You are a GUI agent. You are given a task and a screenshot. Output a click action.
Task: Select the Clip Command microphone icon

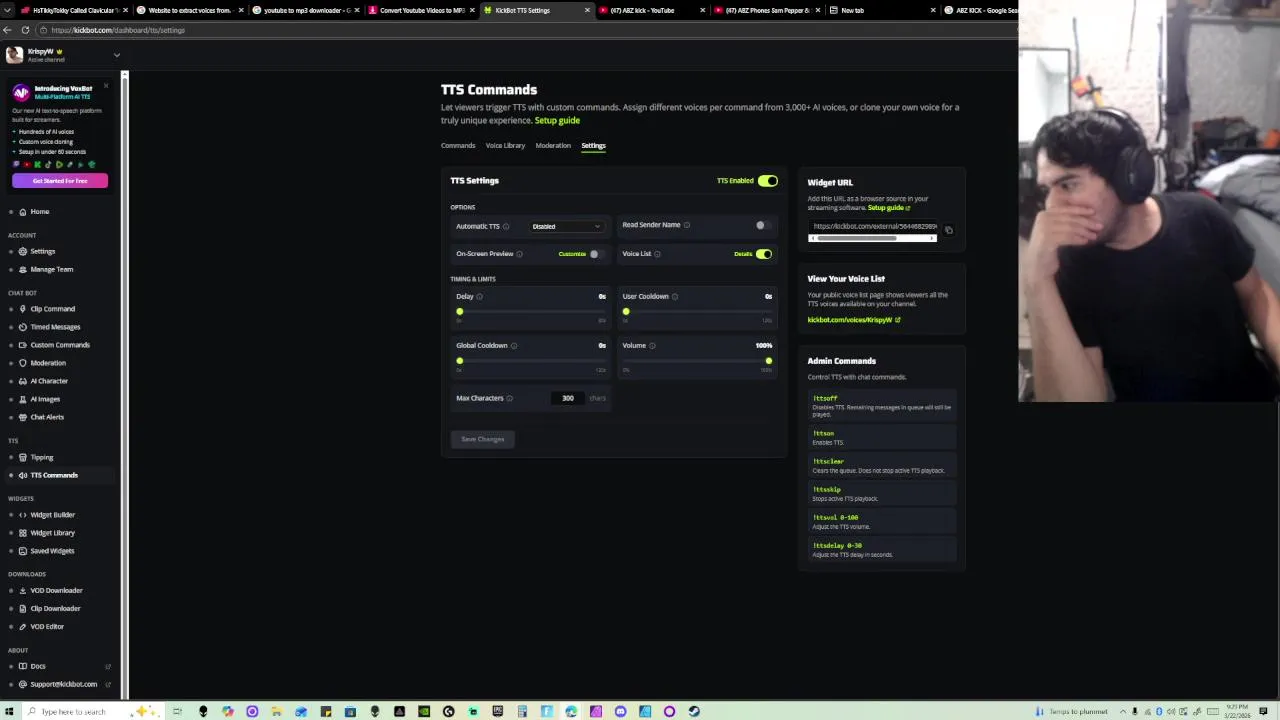tap(23, 309)
